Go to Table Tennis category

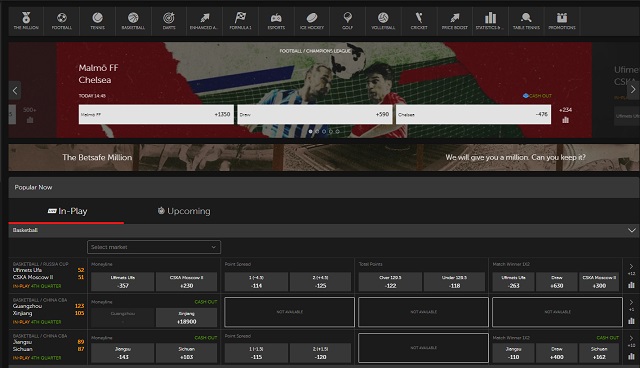point(526,21)
